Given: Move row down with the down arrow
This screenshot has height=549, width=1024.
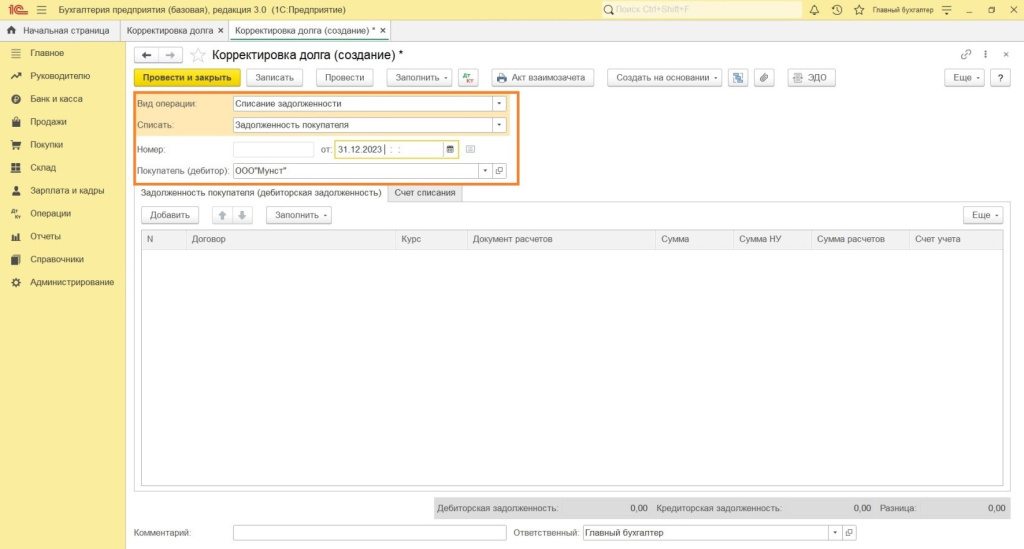Looking at the screenshot, I should (241, 215).
